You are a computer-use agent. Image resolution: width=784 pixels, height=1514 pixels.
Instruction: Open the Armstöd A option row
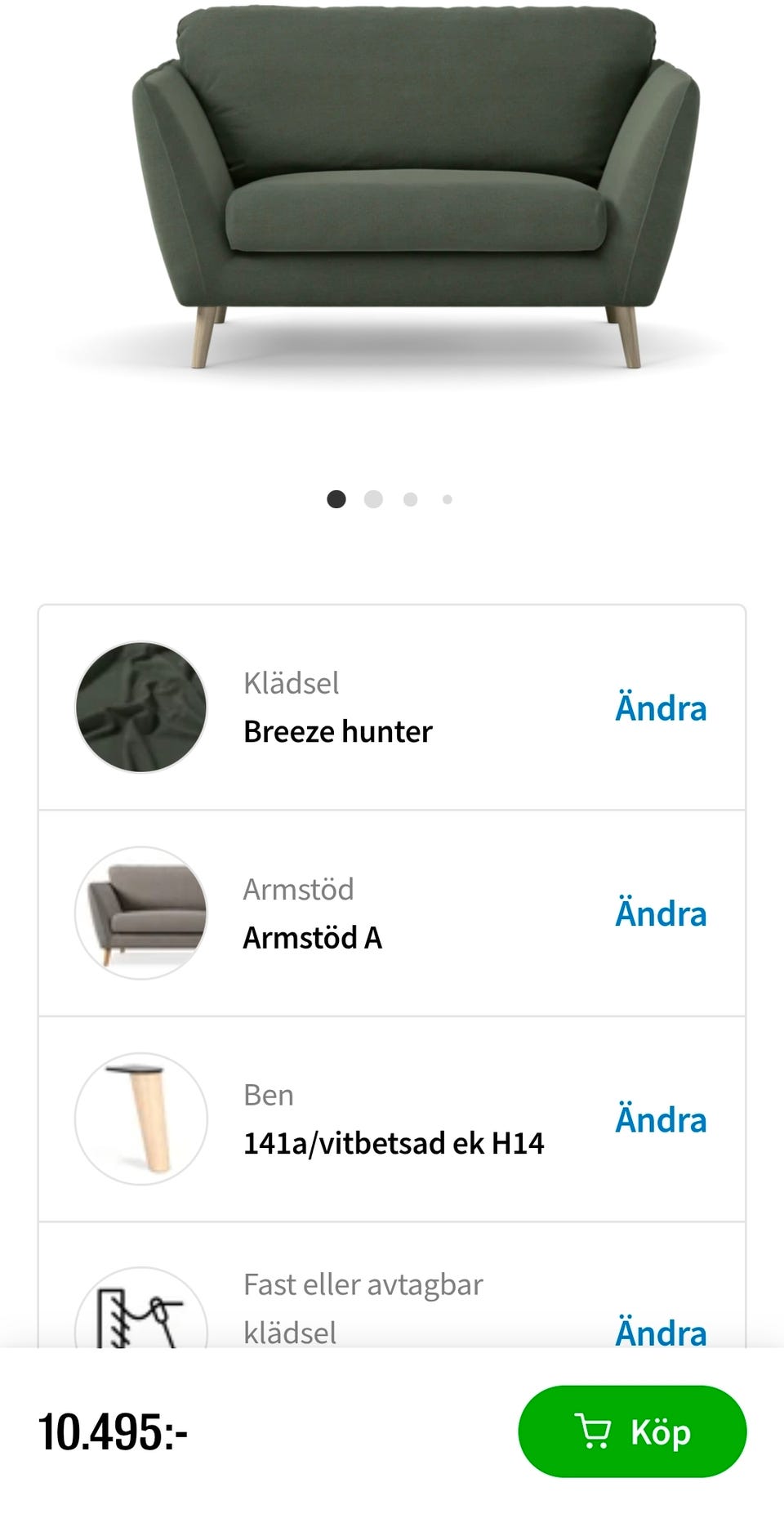click(313, 937)
